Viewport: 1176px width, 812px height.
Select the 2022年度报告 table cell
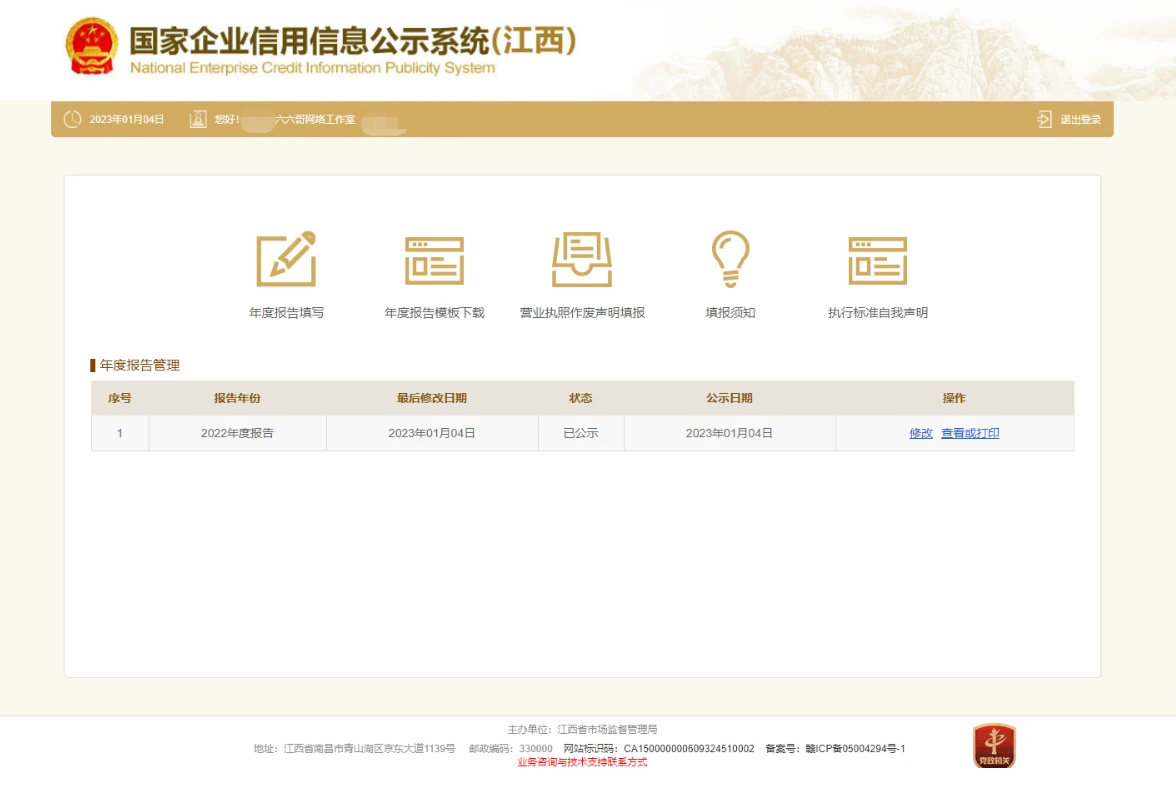point(237,434)
